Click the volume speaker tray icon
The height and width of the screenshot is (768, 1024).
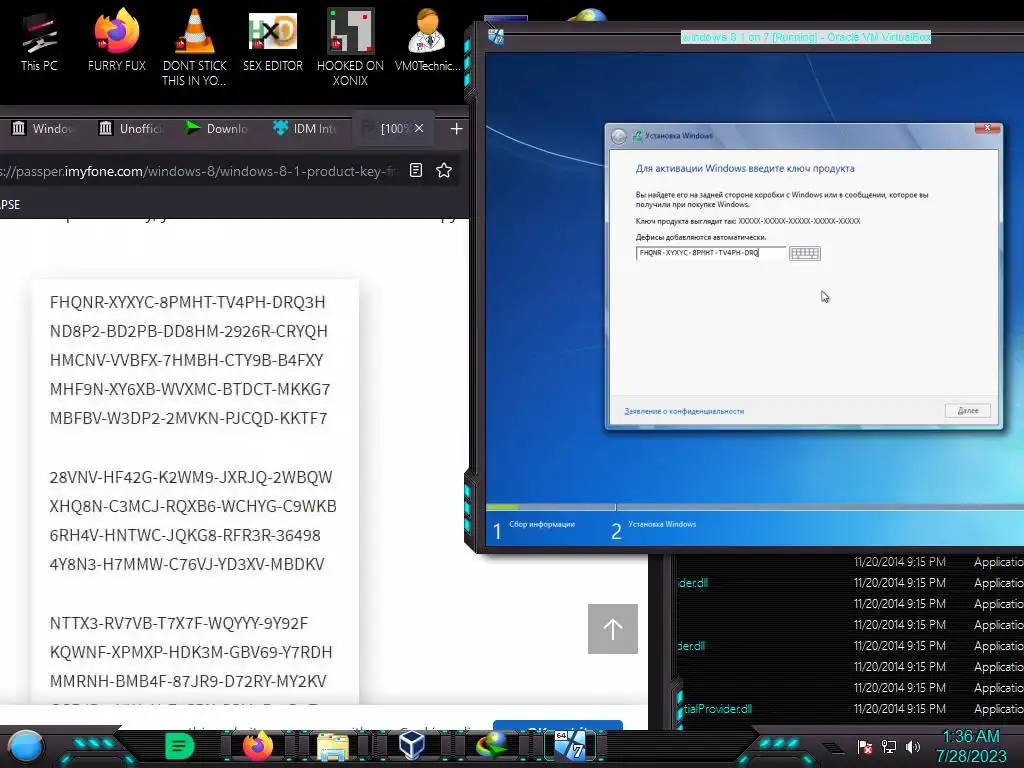pos(913,746)
